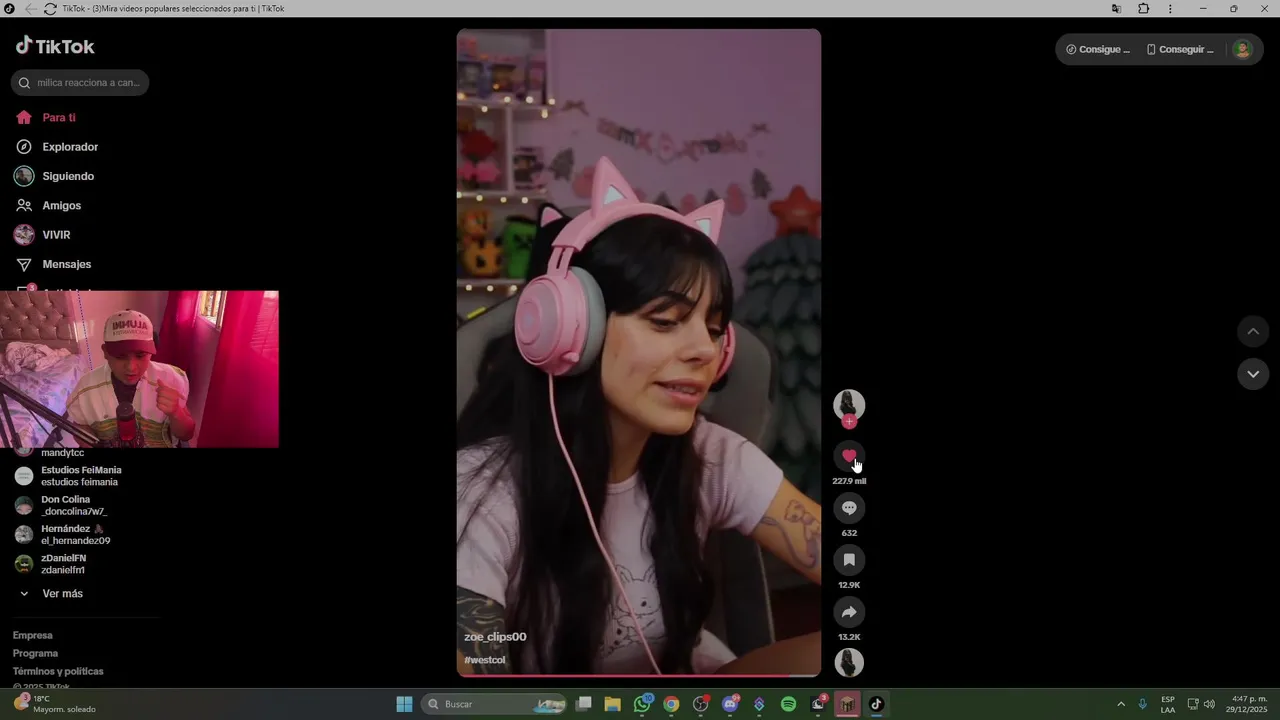Open TikTok app from the taskbar

(x=876, y=704)
